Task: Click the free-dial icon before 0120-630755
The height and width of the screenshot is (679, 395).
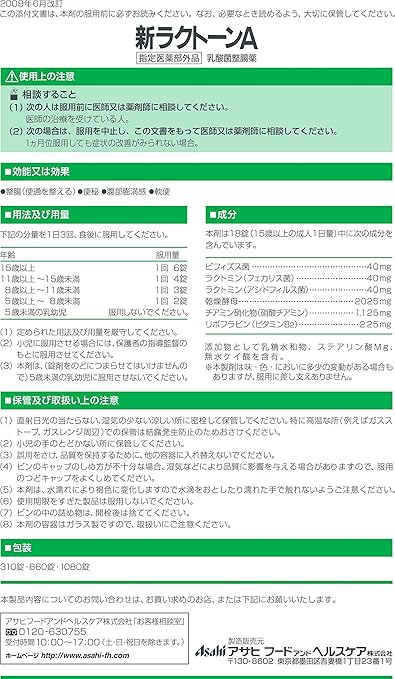Action: (x=10, y=632)
